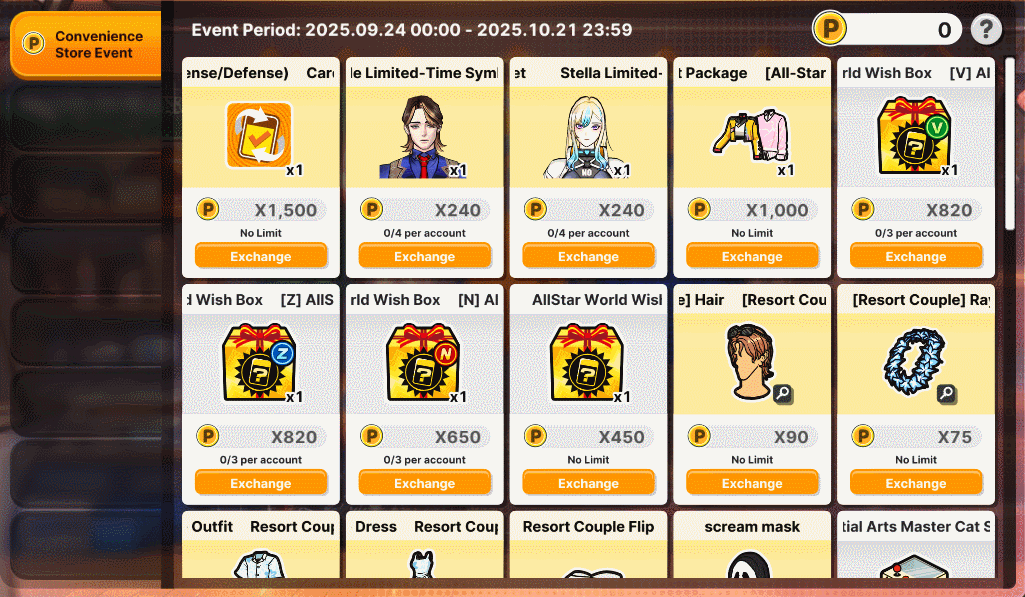Exchange the X450 AllStar World Wish Box
This screenshot has height=597, width=1025.
pos(588,483)
